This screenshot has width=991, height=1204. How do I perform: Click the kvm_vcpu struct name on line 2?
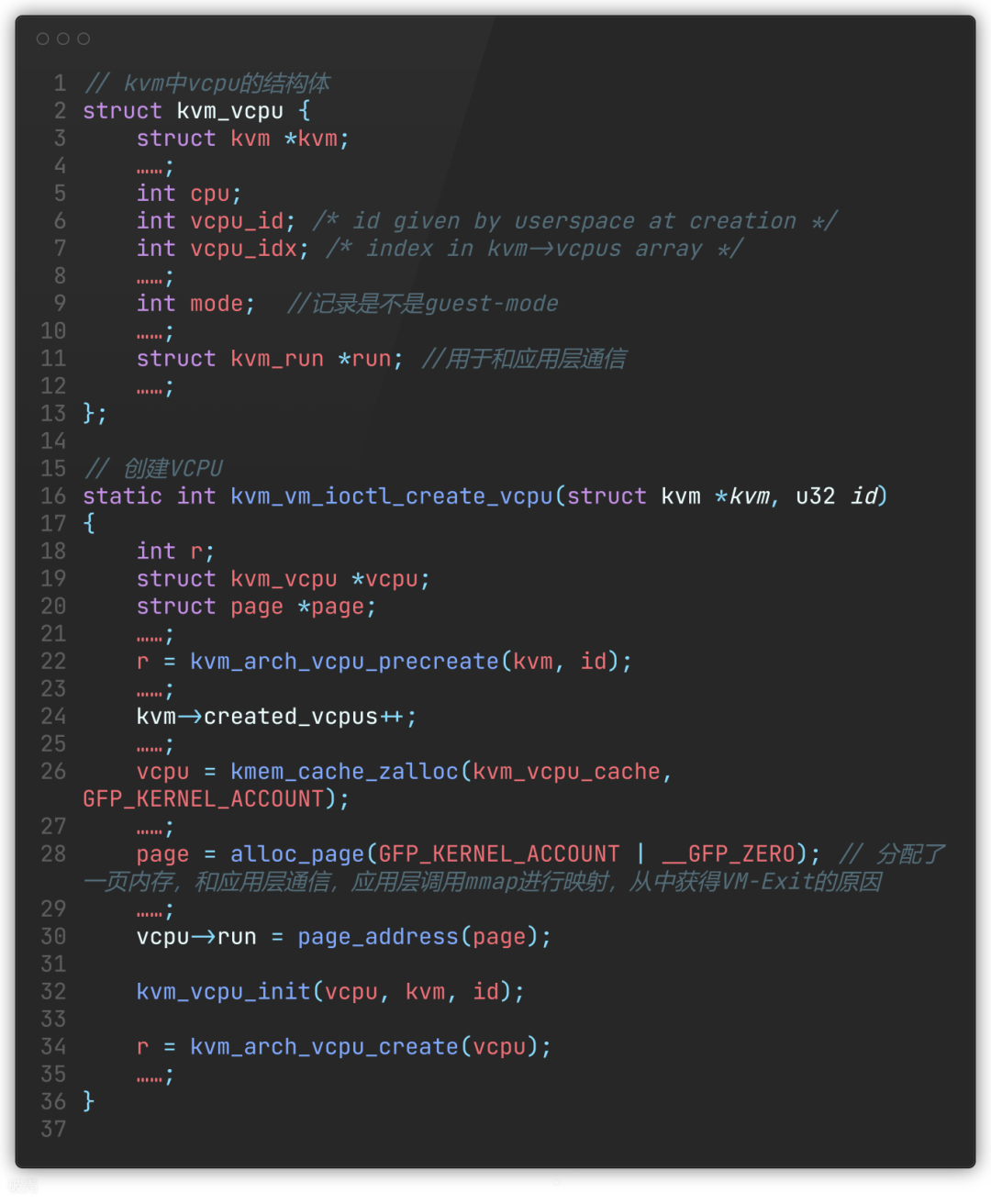pyautogui.click(x=230, y=111)
